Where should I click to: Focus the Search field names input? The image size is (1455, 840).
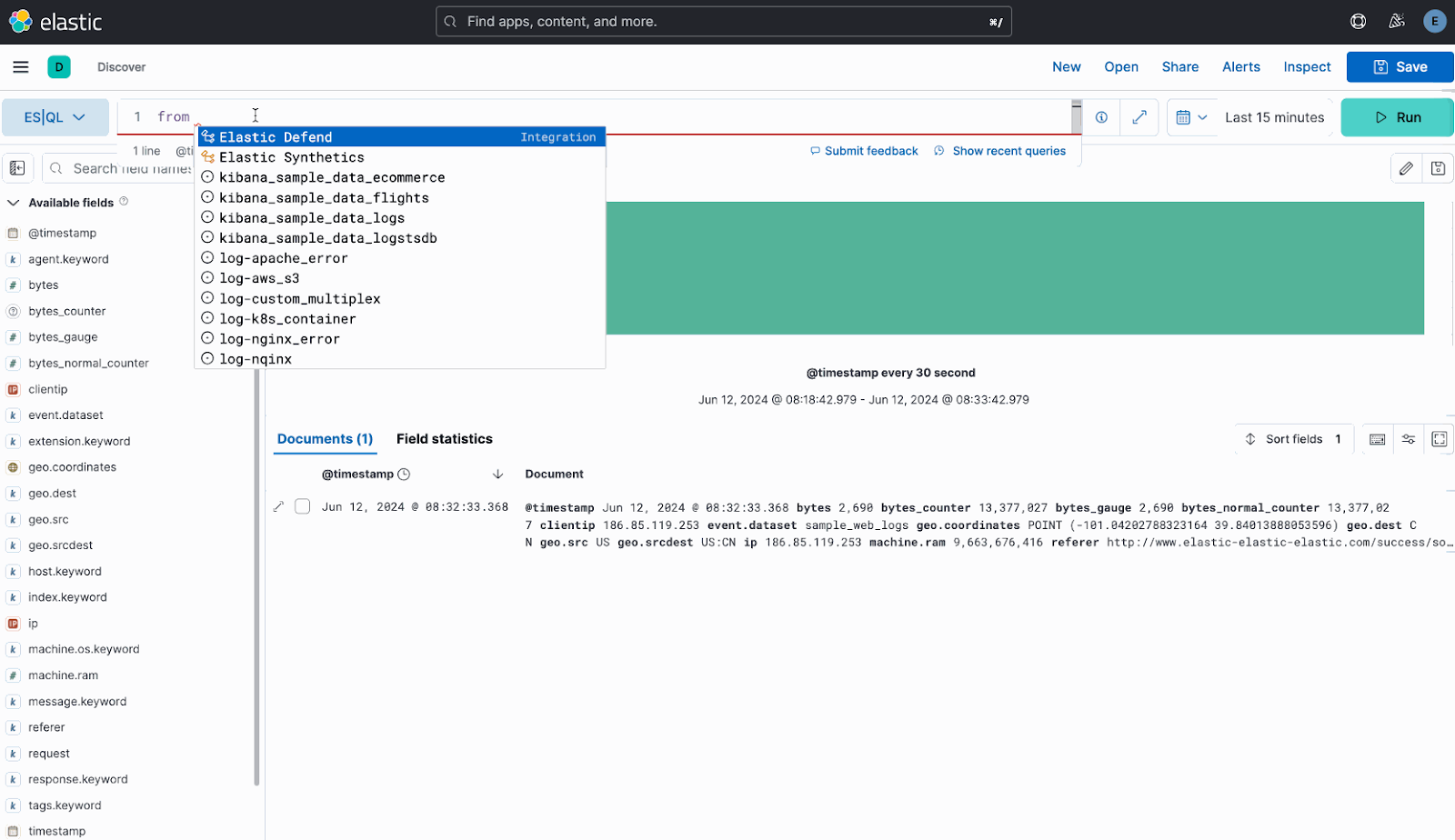point(127,168)
